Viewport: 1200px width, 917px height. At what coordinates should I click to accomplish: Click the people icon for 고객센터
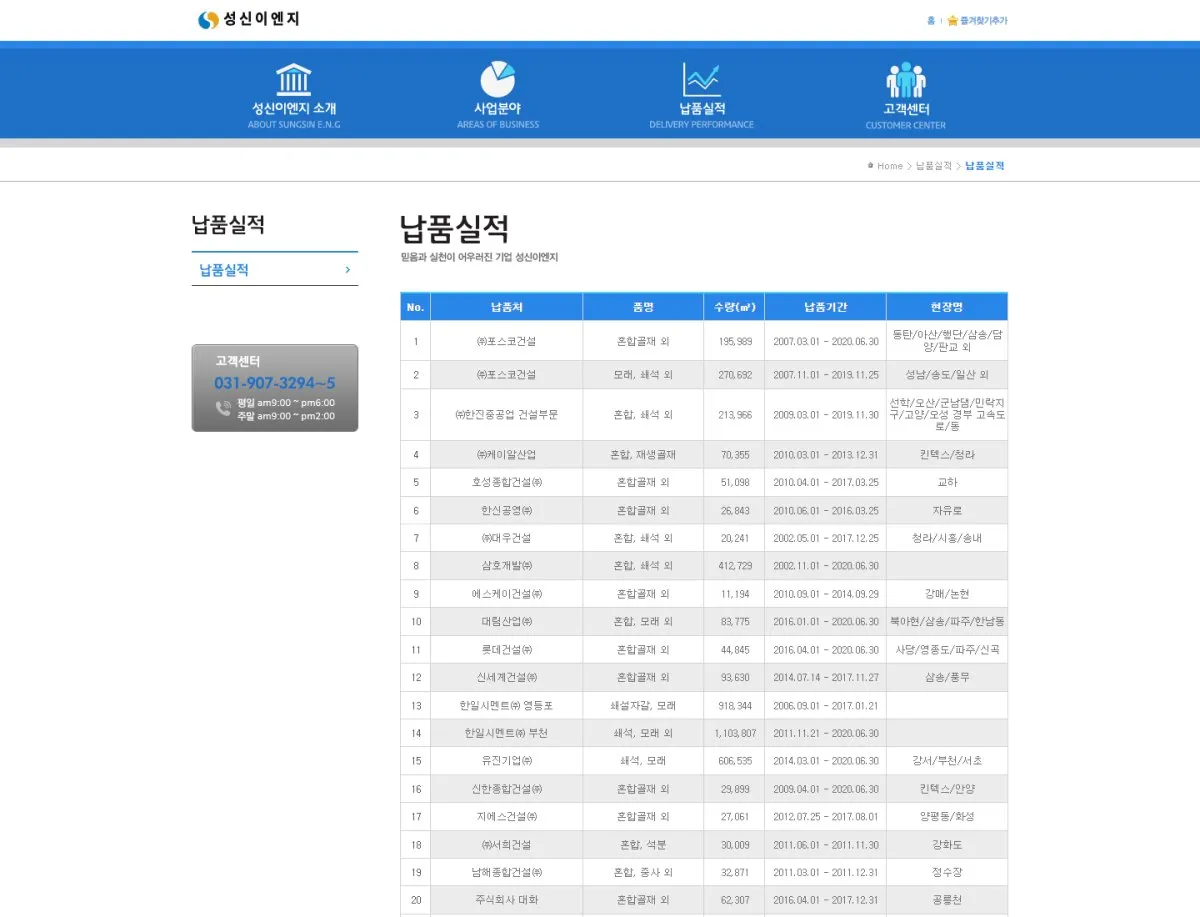pyautogui.click(x=906, y=80)
